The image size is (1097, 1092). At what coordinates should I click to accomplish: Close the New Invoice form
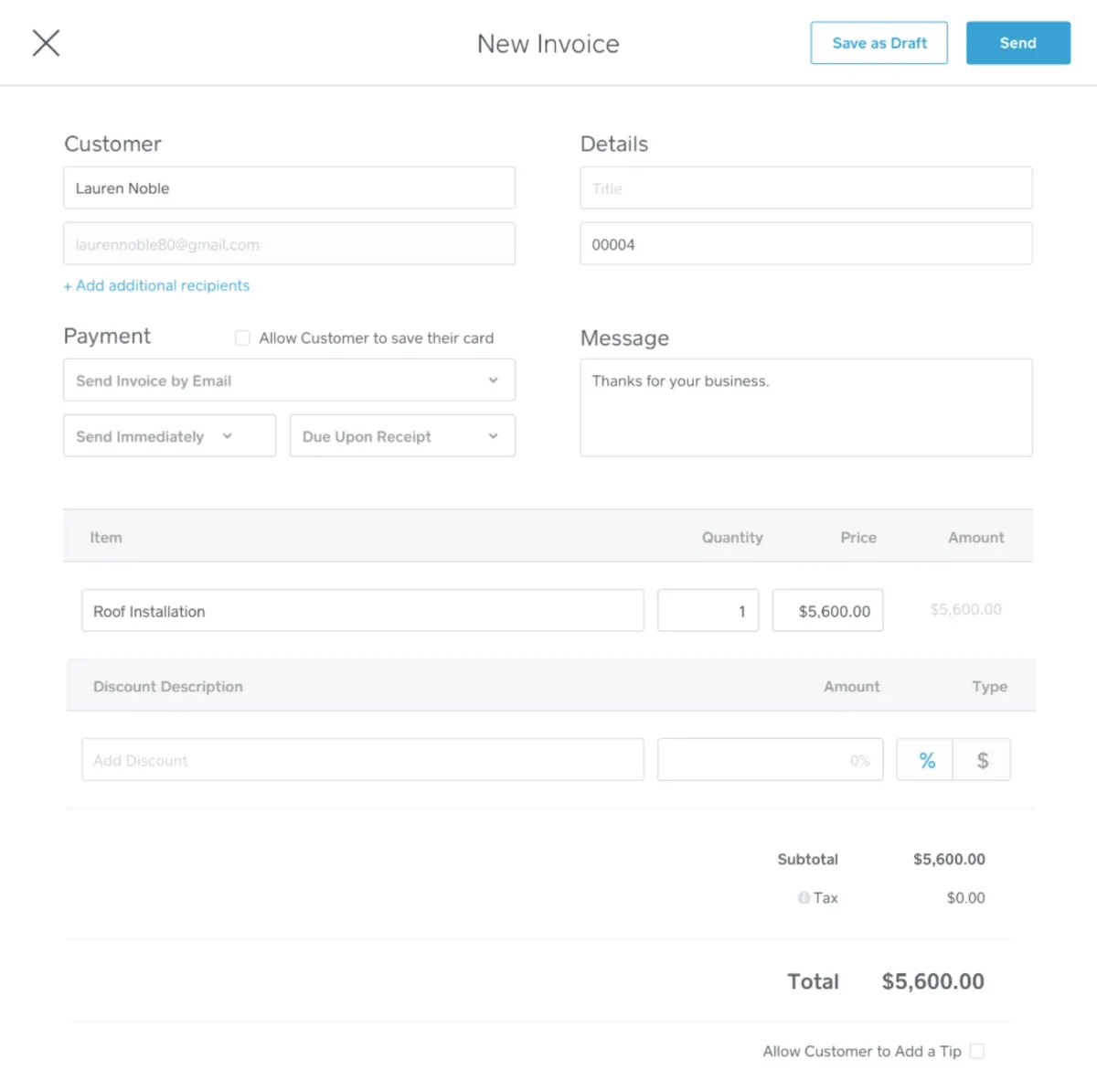click(46, 43)
